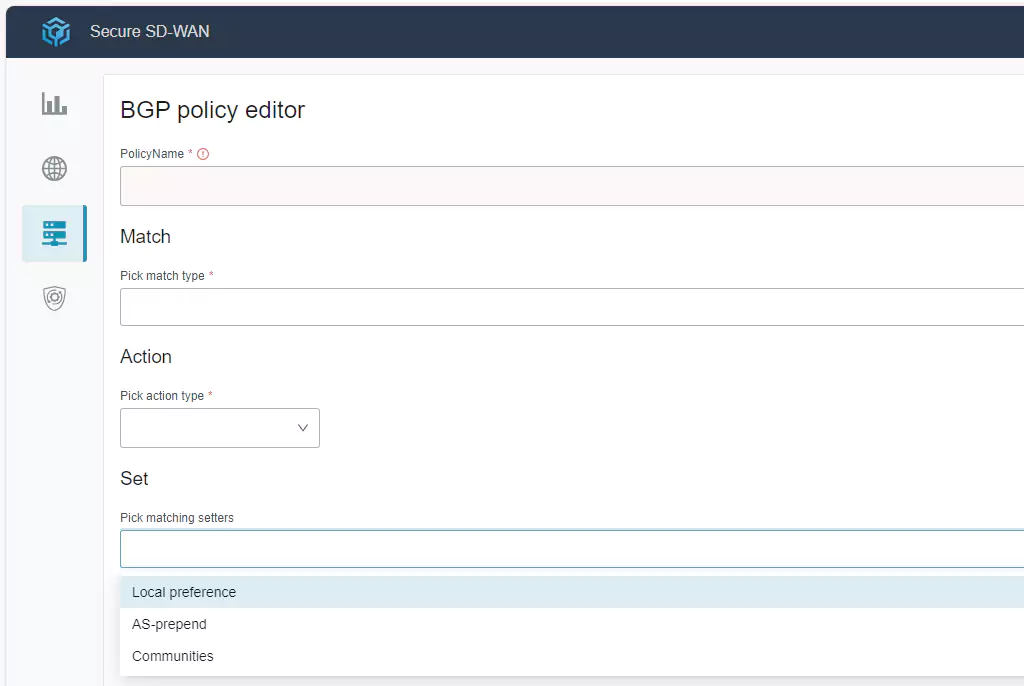Click the Pick action type label

point(162,396)
